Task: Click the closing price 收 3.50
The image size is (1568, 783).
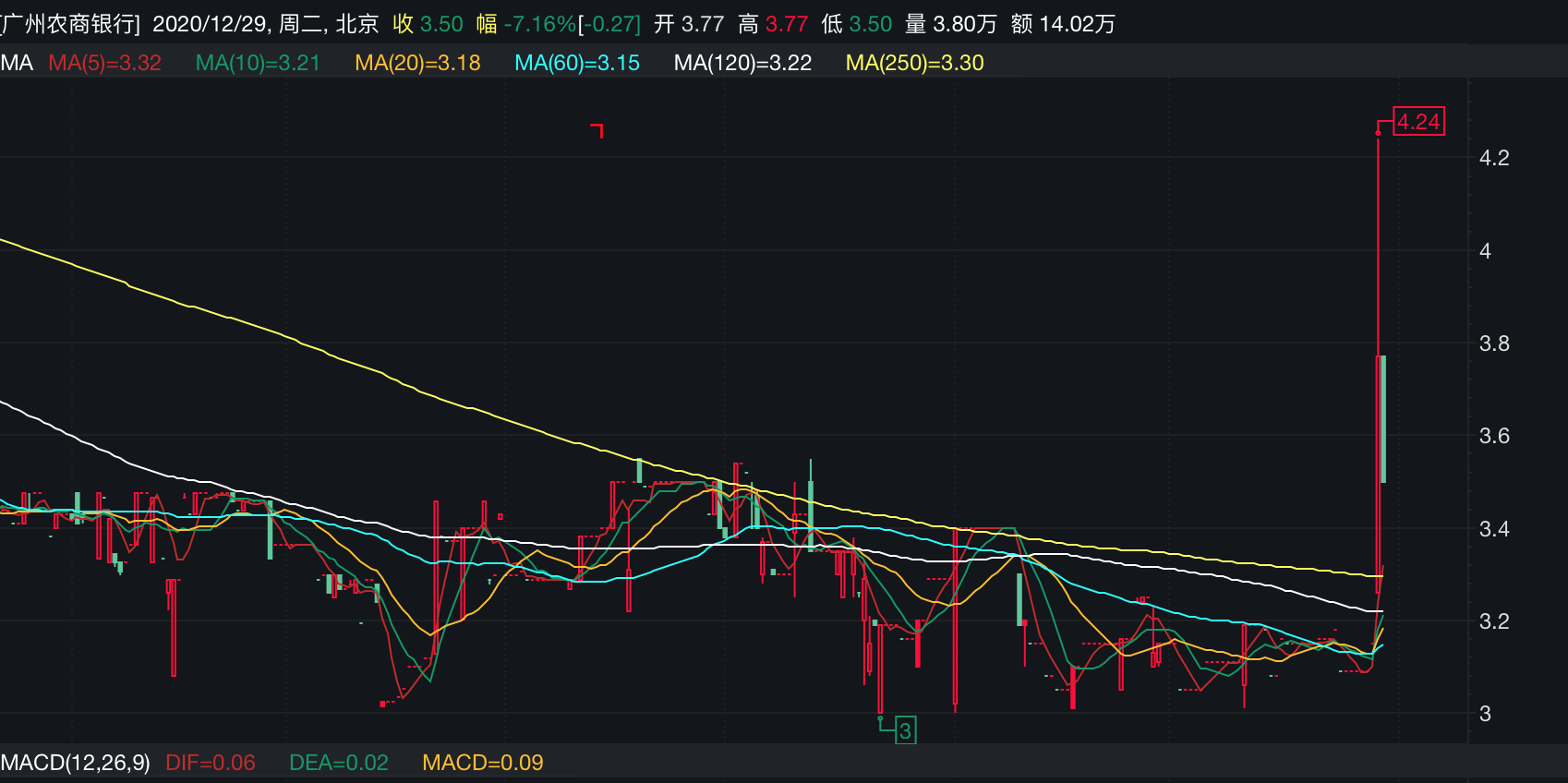Action: tap(428, 24)
